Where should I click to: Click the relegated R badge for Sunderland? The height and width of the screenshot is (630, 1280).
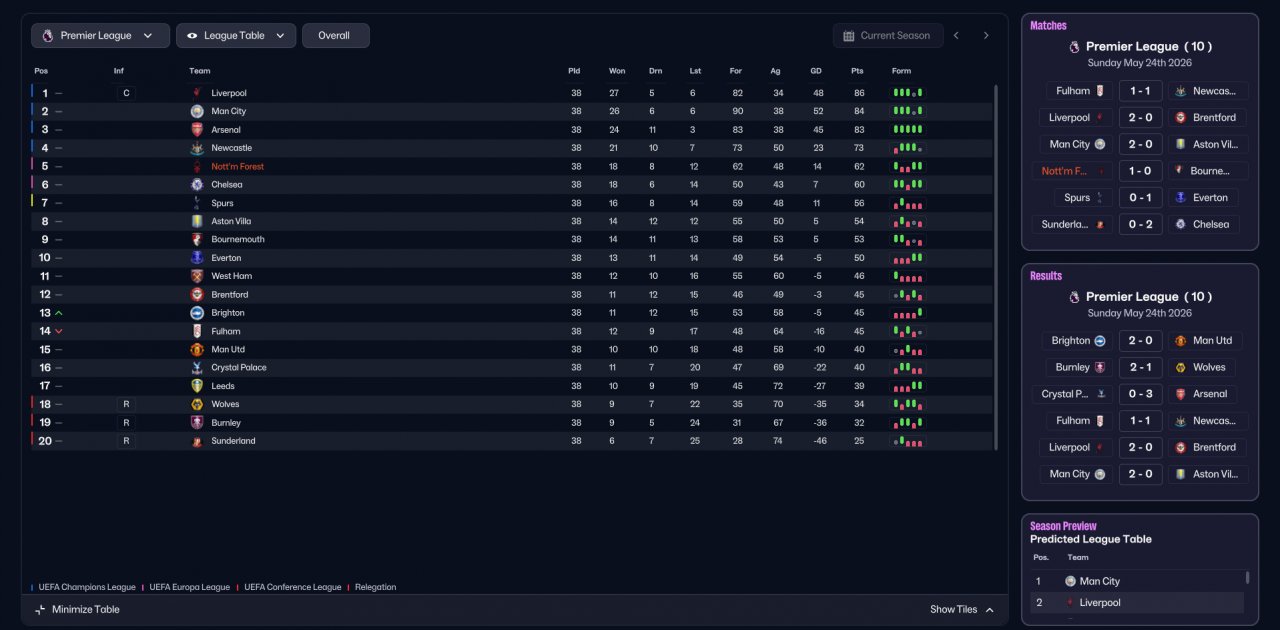tap(125, 441)
